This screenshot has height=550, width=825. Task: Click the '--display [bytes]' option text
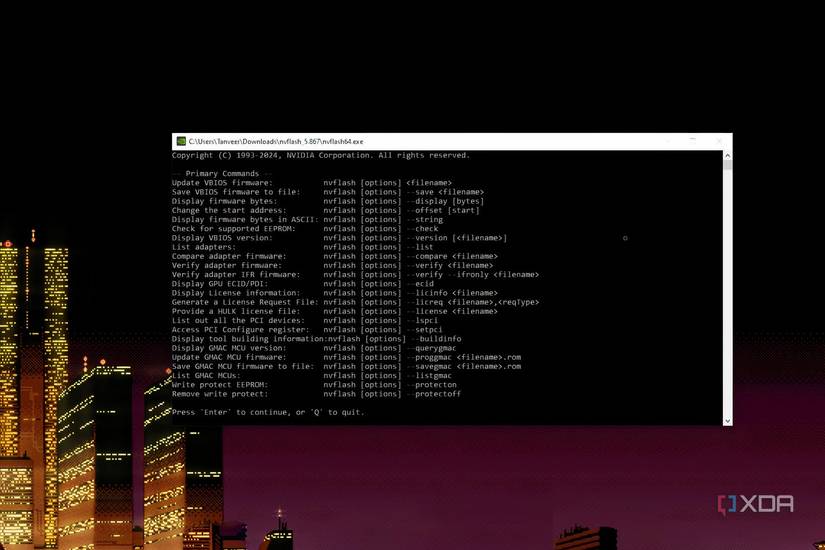[445, 201]
